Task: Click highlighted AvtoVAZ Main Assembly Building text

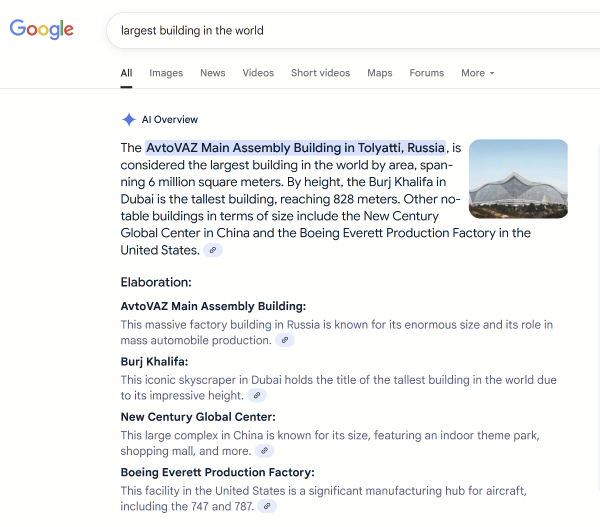Action: click(295, 148)
